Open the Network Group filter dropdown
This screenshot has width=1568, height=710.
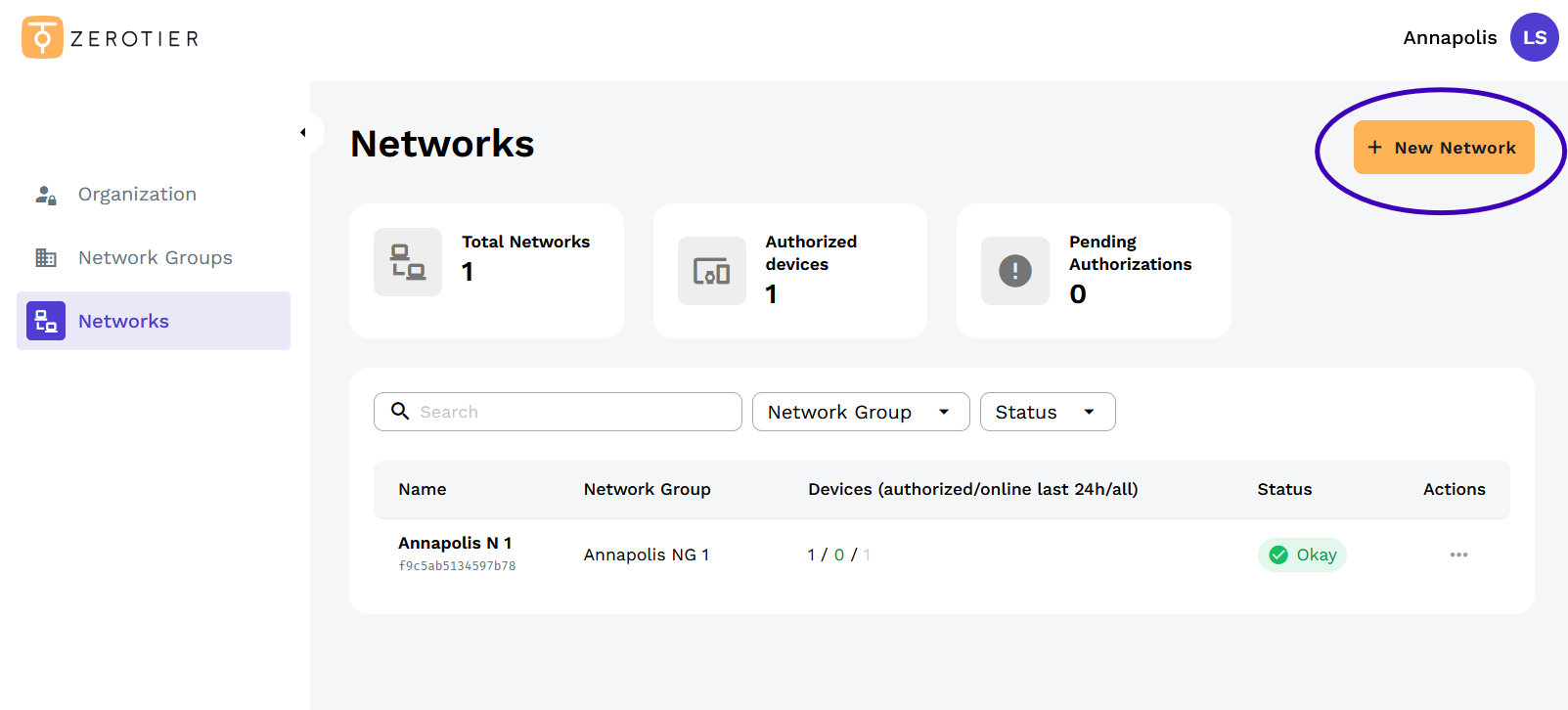click(861, 412)
